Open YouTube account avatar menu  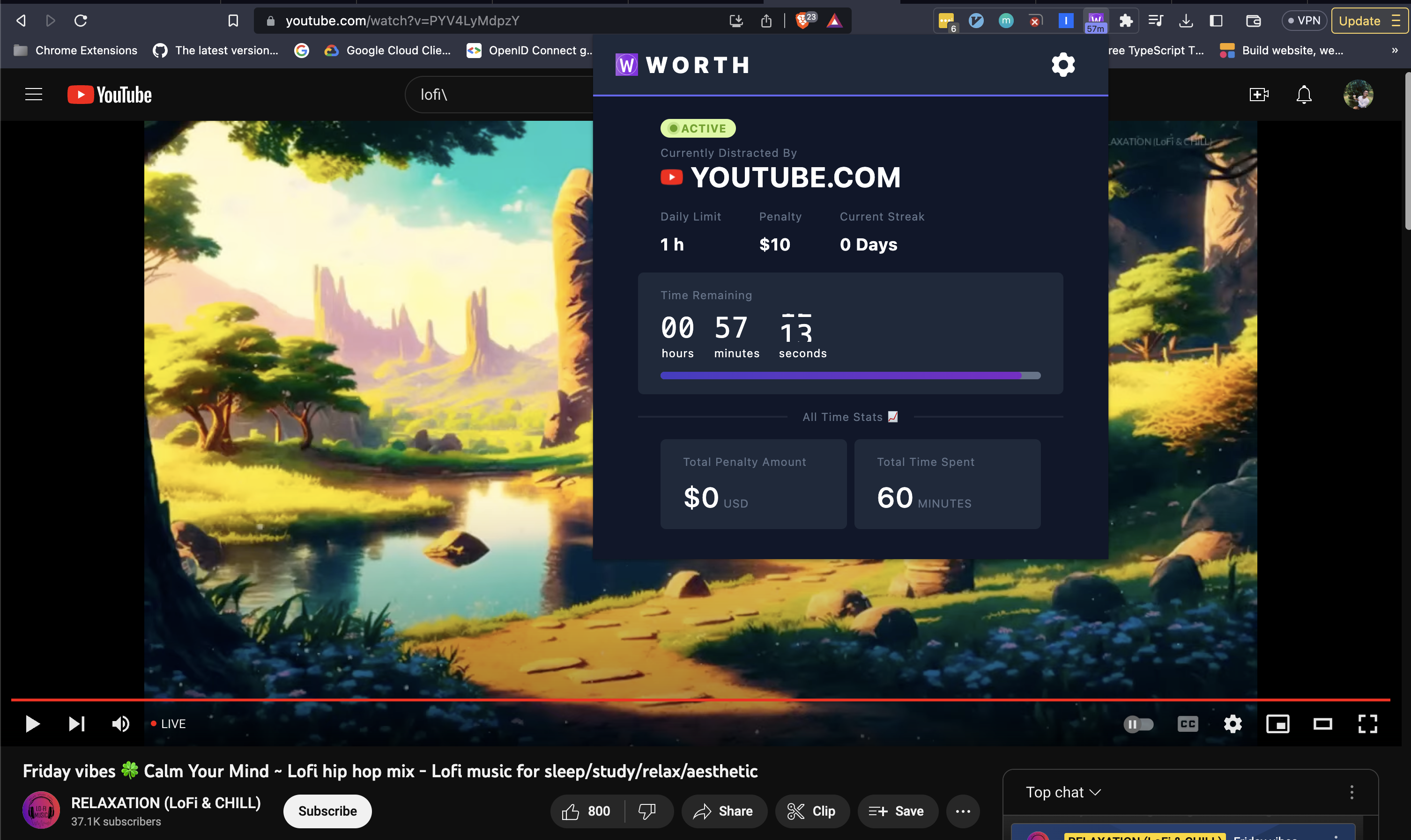pyautogui.click(x=1358, y=95)
